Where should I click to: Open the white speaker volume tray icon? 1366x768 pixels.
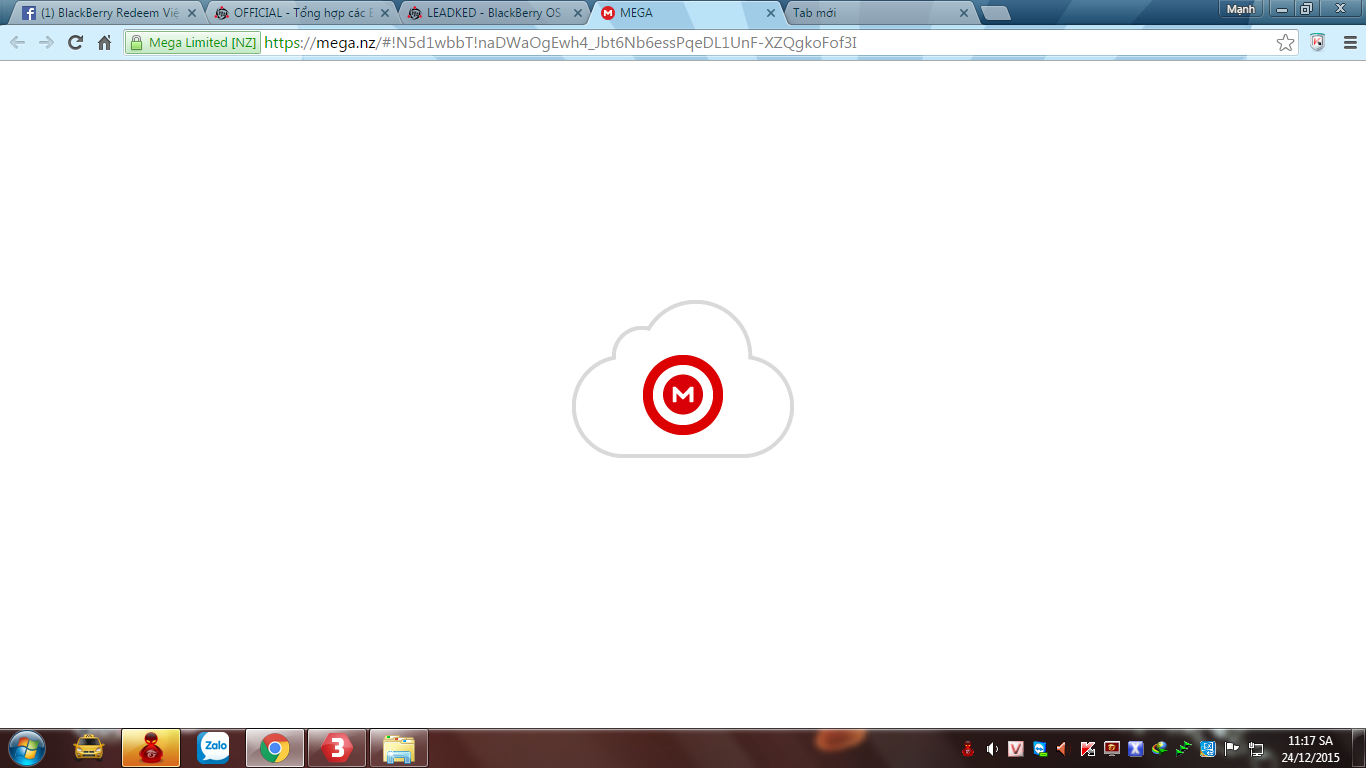[992, 748]
